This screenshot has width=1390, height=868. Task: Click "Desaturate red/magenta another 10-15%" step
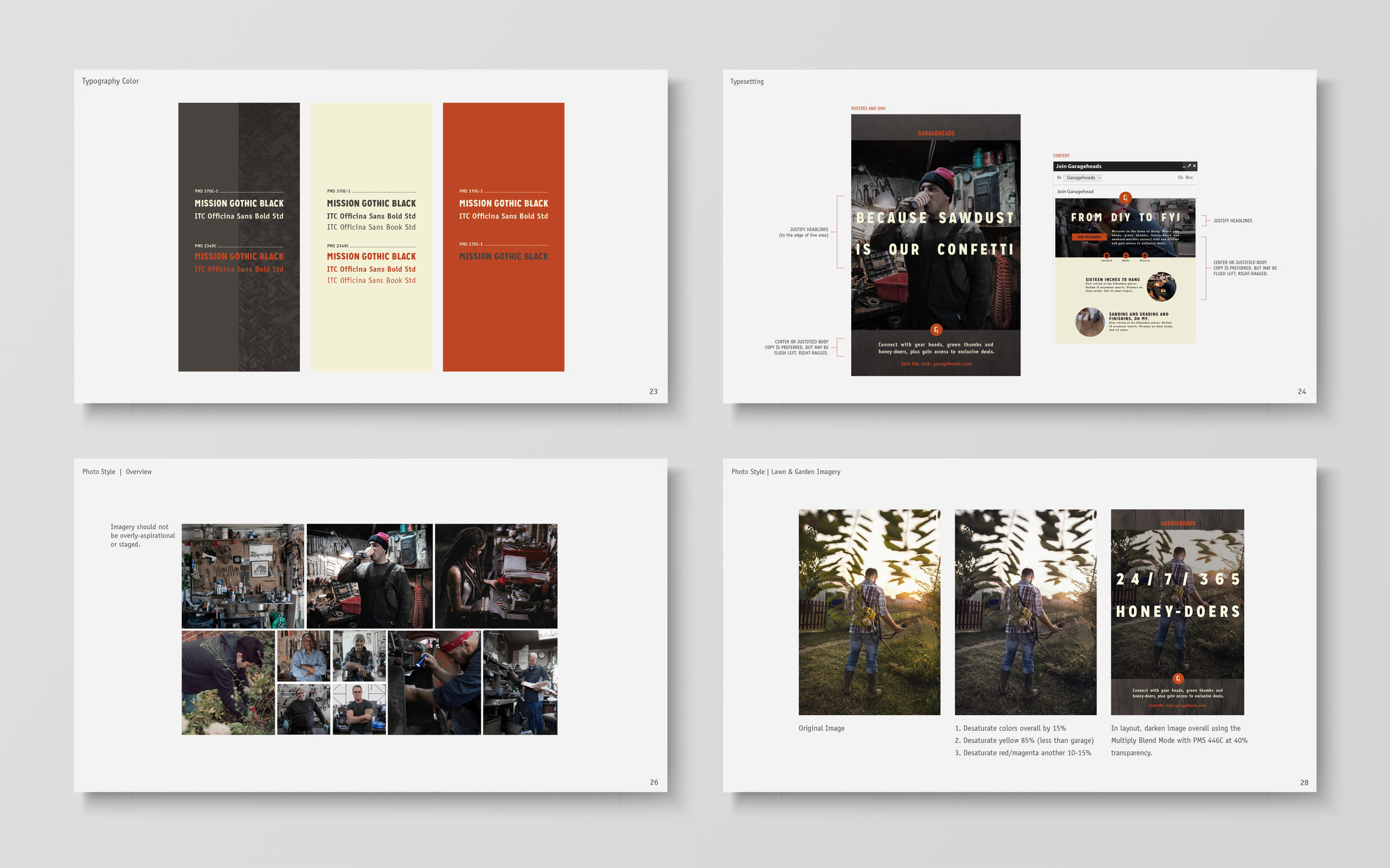[x=1023, y=752]
